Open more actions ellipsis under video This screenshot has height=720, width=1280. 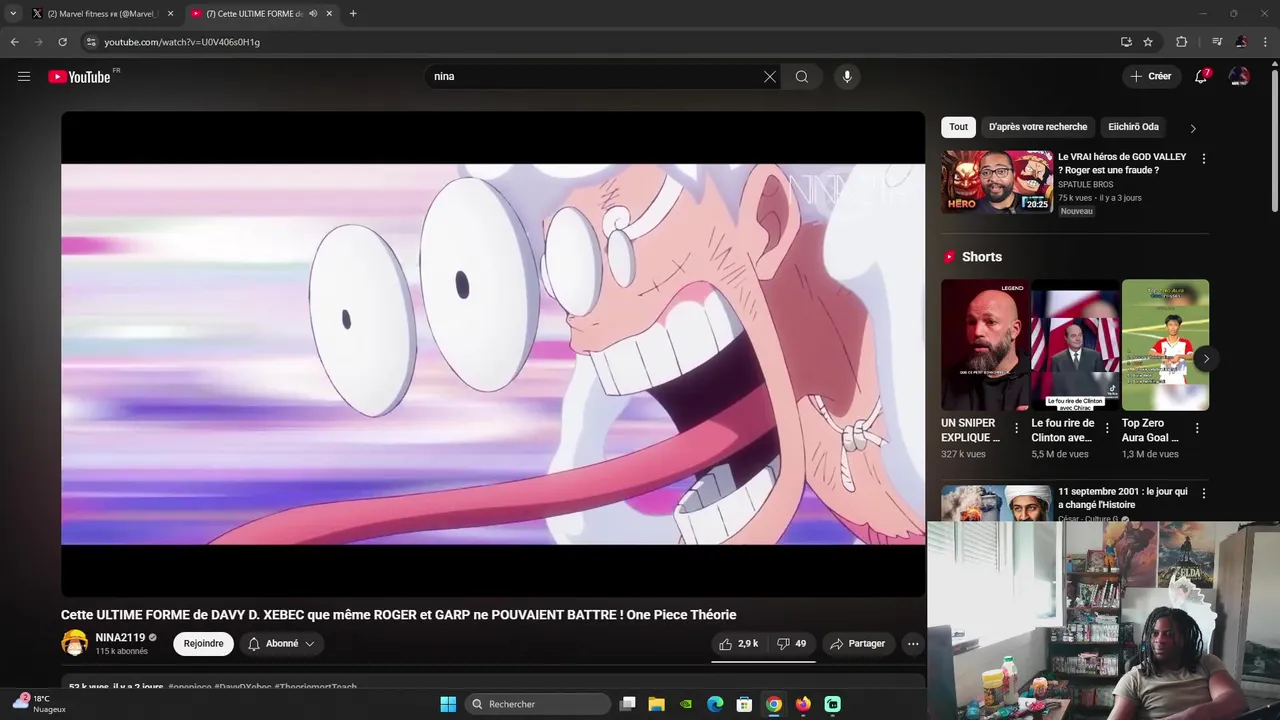[913, 644]
